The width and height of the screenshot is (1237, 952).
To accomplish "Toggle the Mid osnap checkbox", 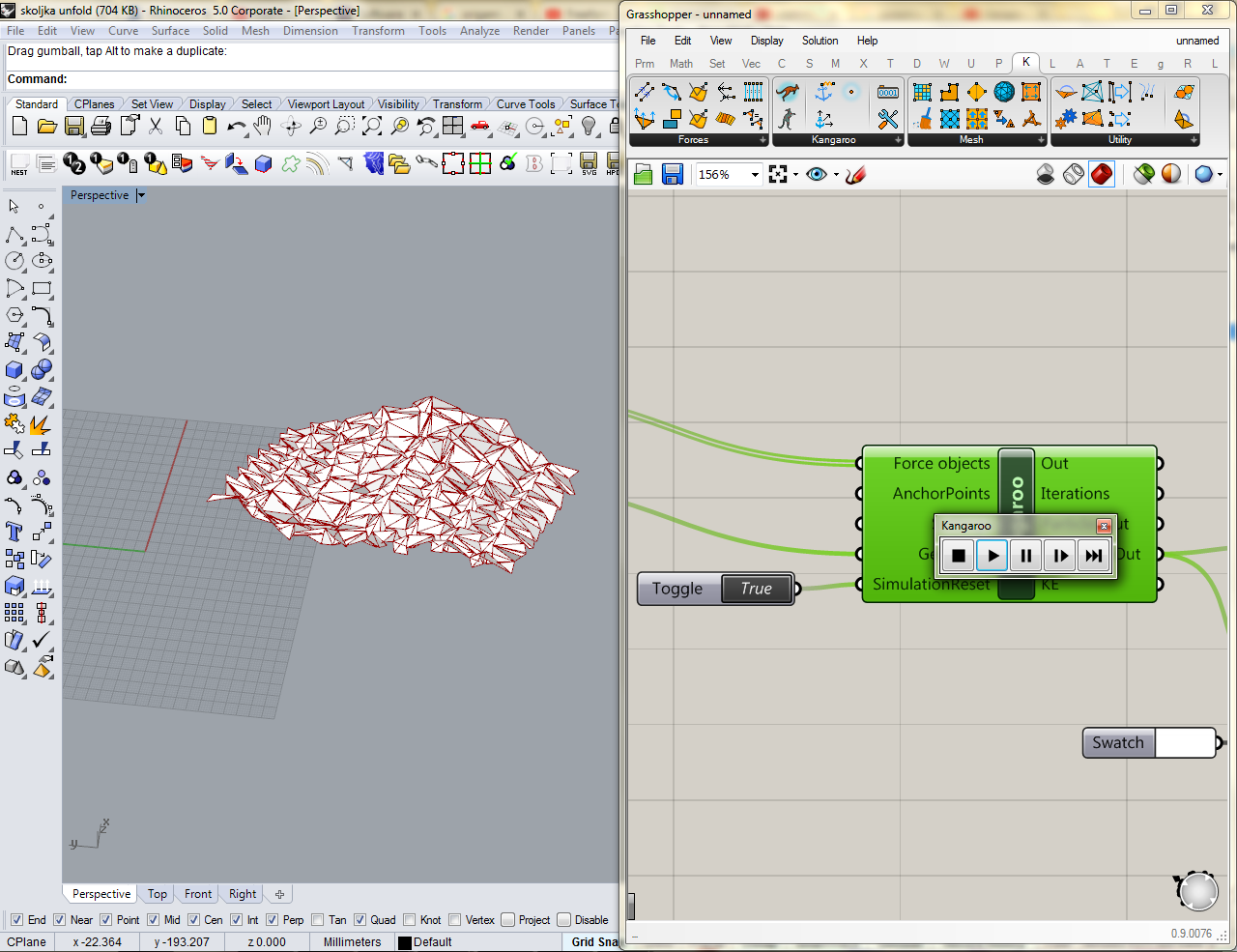I will click(153, 920).
